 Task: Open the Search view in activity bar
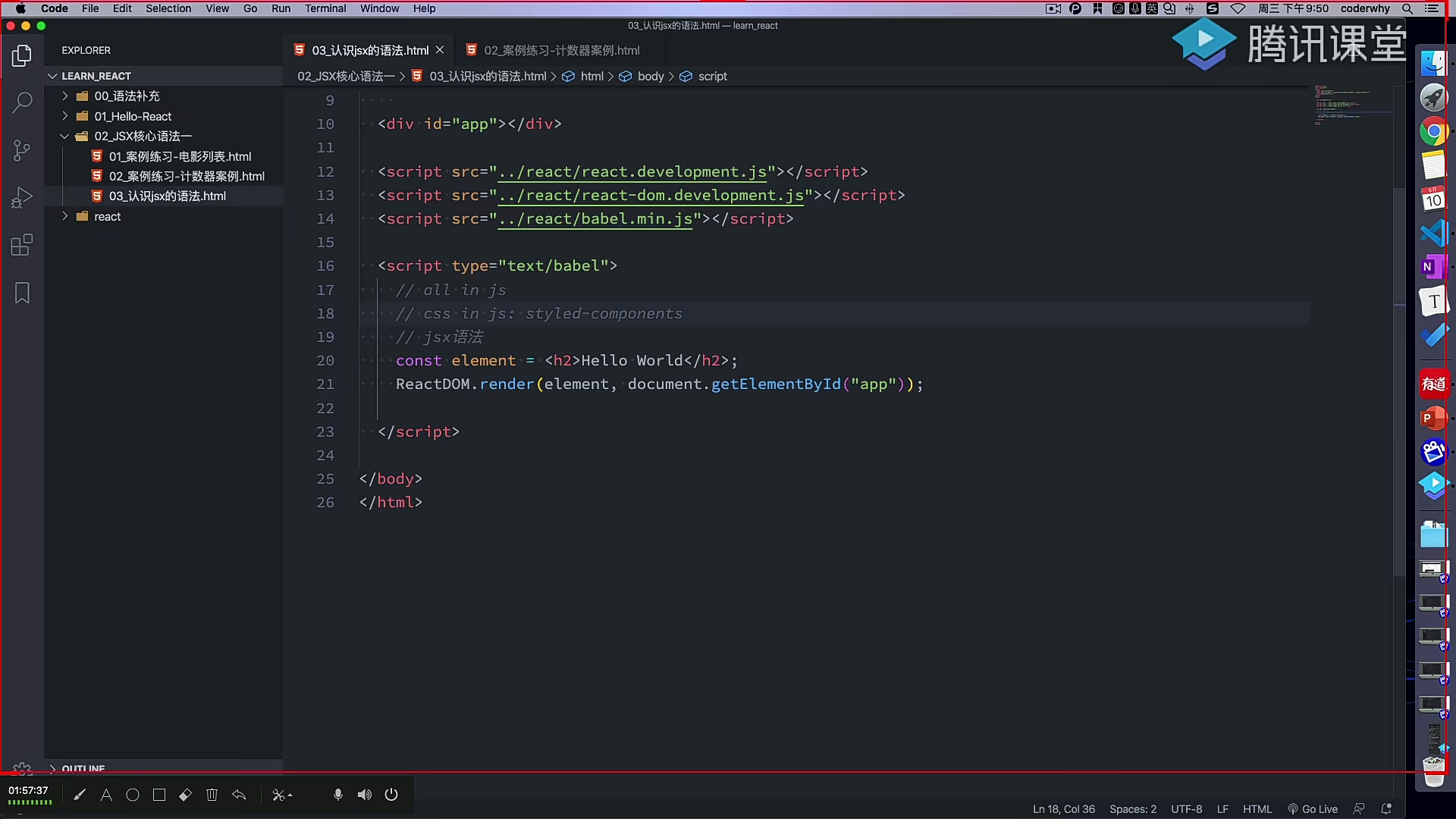click(x=22, y=102)
